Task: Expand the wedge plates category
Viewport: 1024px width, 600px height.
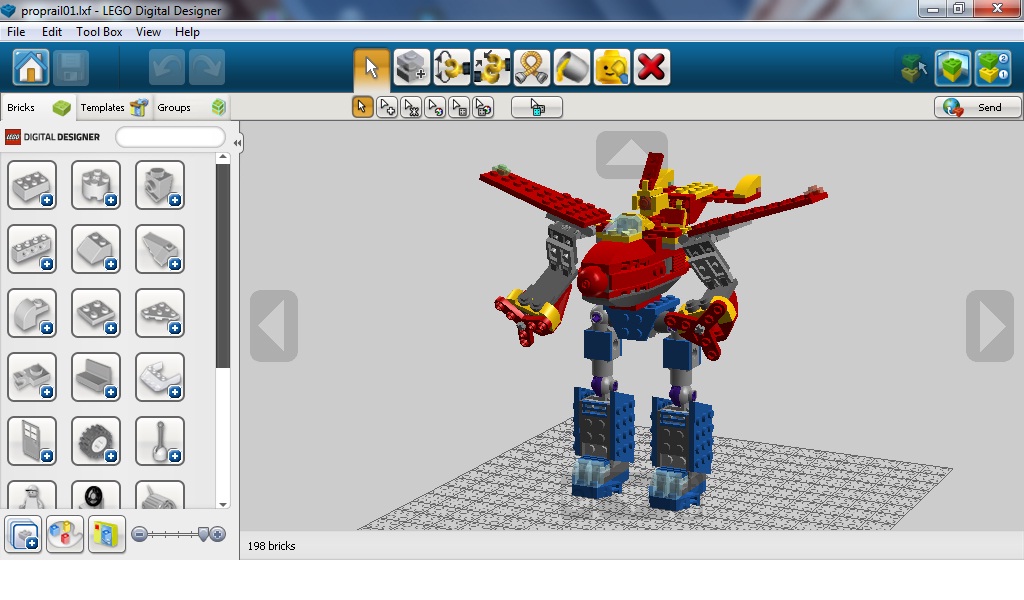Action: click(160, 313)
